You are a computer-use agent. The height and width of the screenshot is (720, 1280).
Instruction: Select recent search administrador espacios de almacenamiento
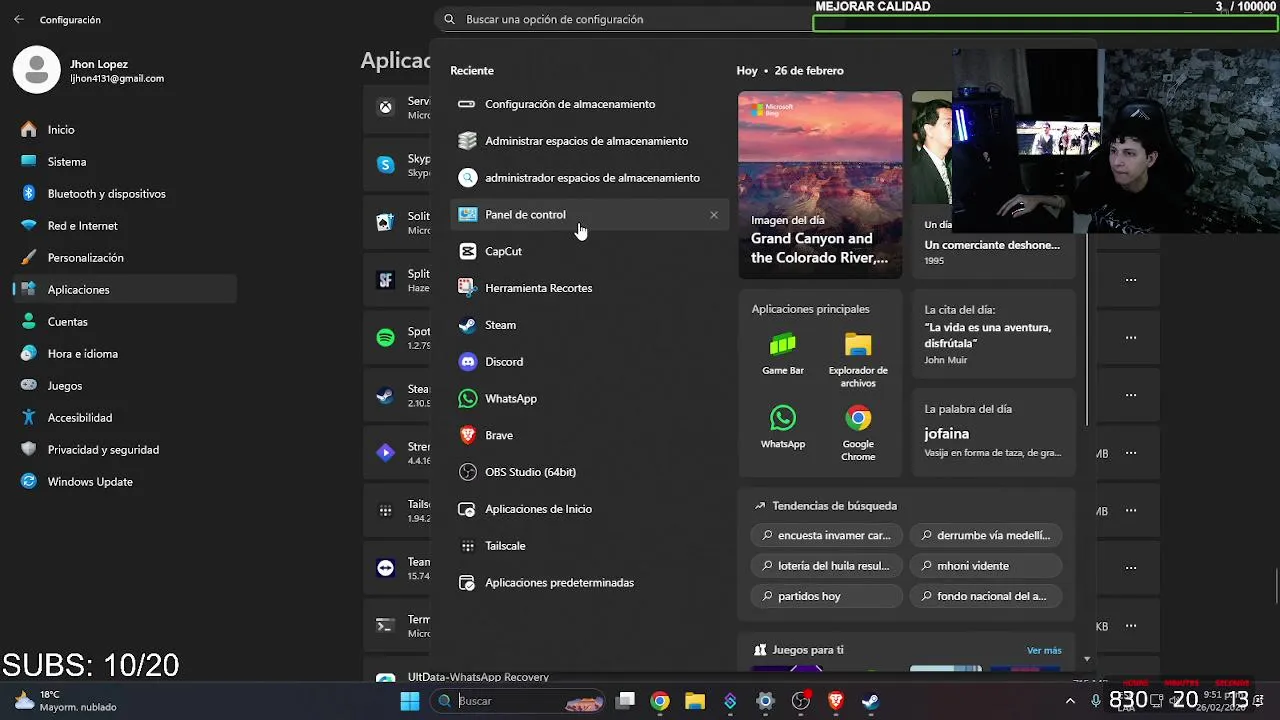(x=589, y=178)
